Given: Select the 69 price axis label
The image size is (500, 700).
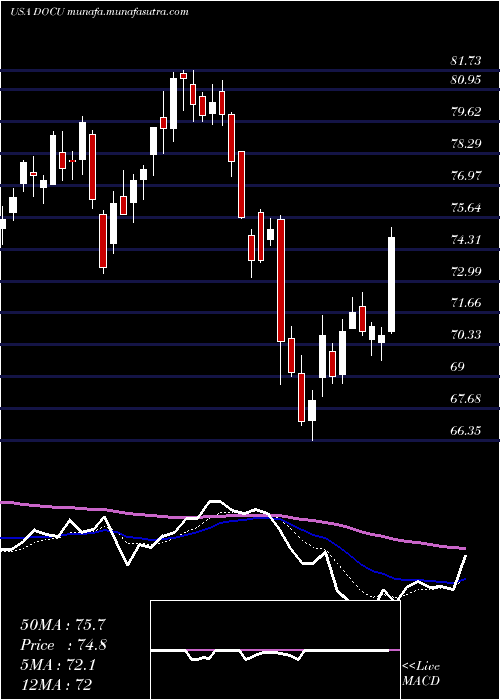Looking at the screenshot, I should click(x=458, y=367).
